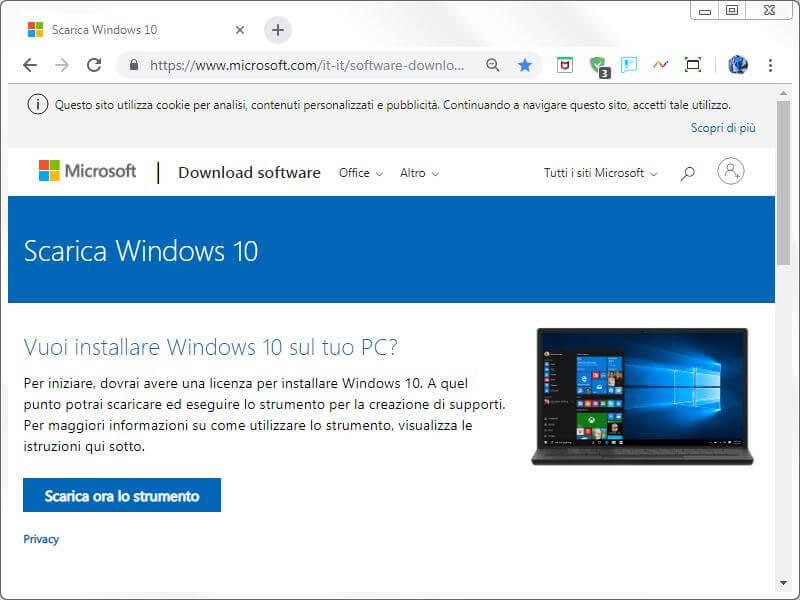
Task: Open the Download software menu item
Action: (249, 173)
